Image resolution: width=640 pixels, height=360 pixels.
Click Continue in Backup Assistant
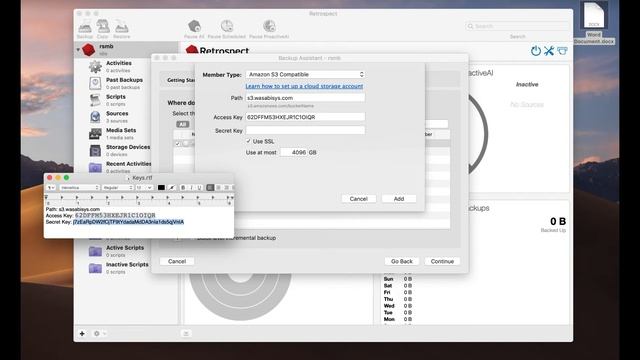(442, 261)
